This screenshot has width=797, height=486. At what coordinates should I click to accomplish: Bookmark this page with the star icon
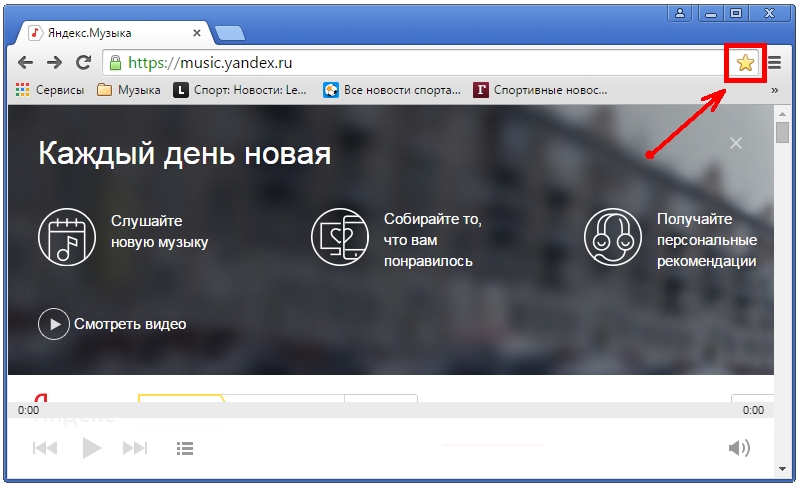[745, 63]
